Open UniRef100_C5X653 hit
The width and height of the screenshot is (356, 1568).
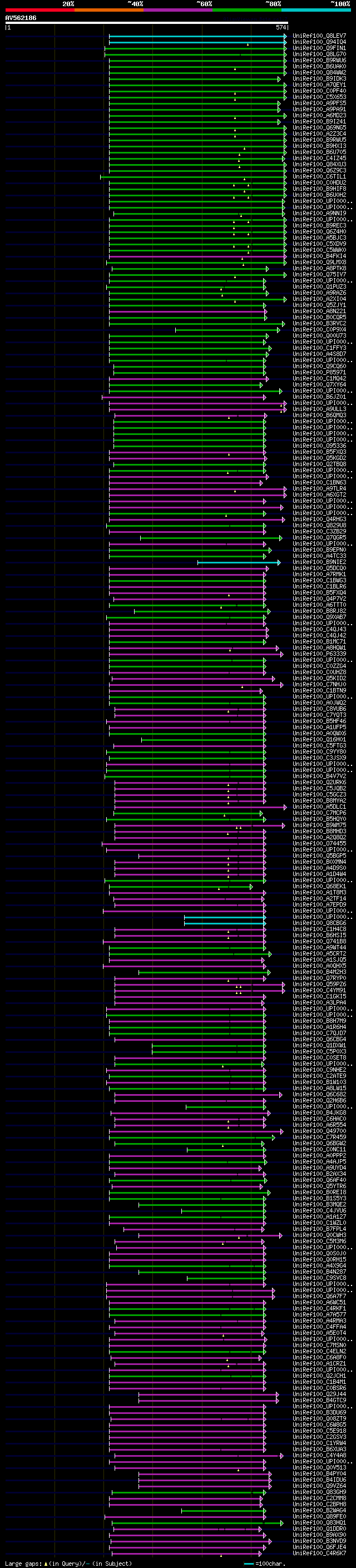tap(319, 97)
